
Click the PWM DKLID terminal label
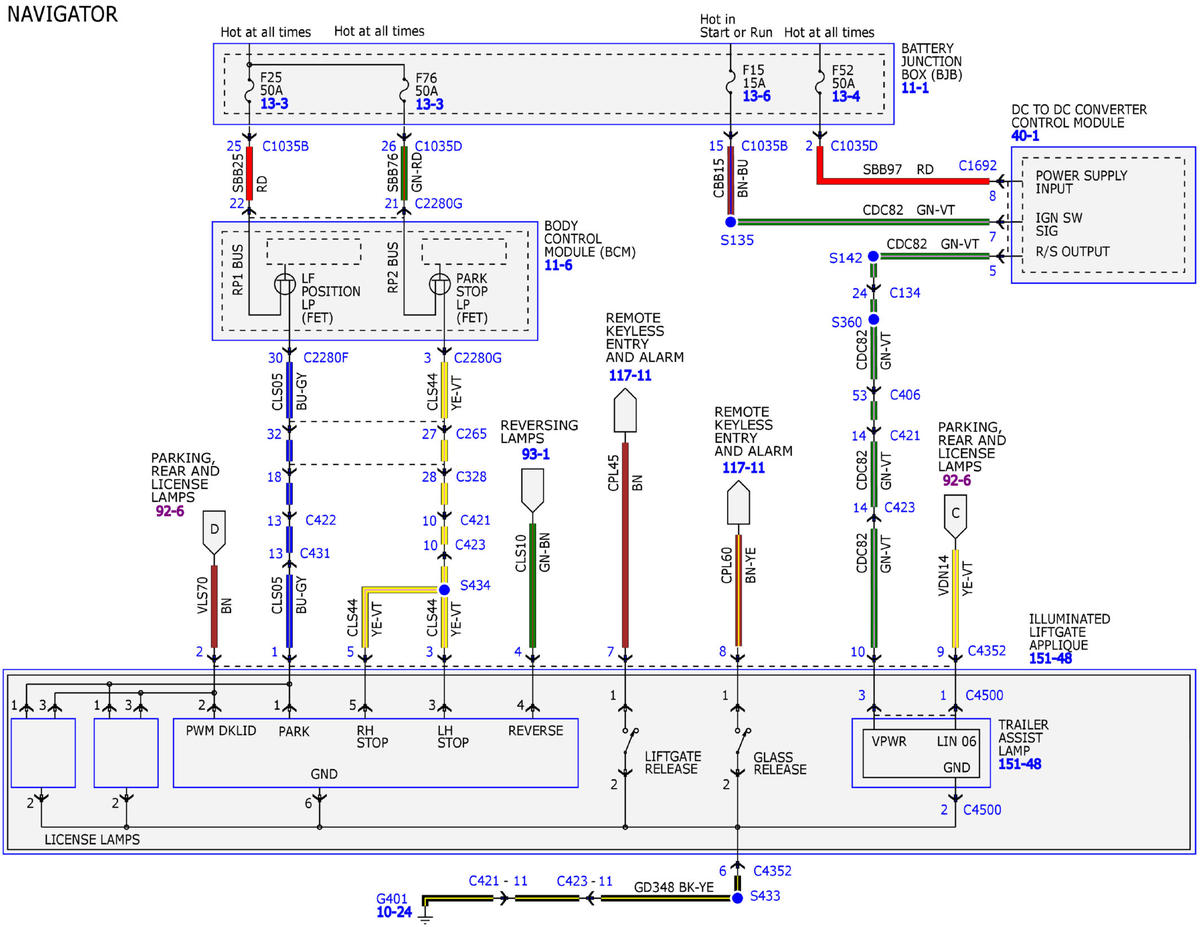click(221, 731)
